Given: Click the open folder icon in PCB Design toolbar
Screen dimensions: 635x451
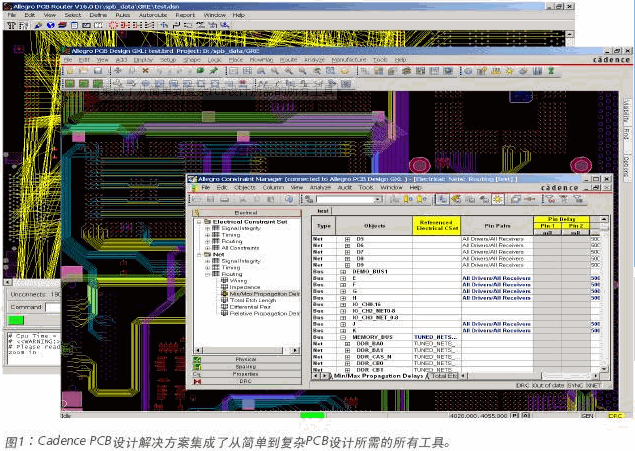Looking at the screenshot, I should coord(83,71).
